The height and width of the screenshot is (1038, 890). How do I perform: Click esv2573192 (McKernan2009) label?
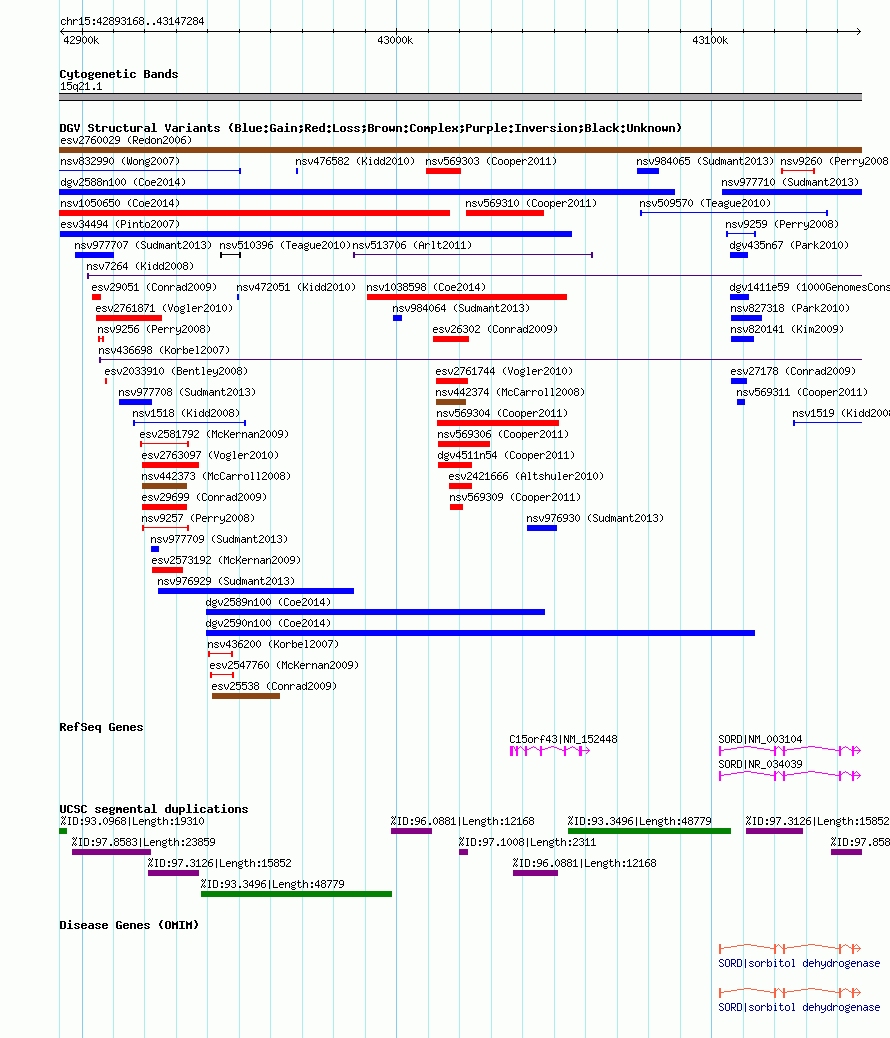pyautogui.click(x=226, y=562)
